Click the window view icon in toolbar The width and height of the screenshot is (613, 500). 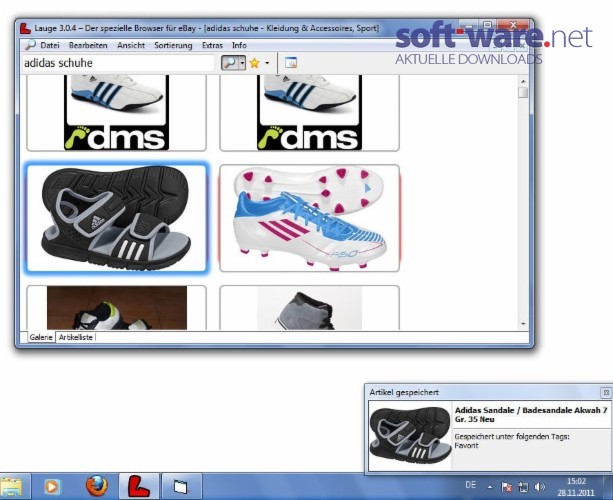pos(290,63)
